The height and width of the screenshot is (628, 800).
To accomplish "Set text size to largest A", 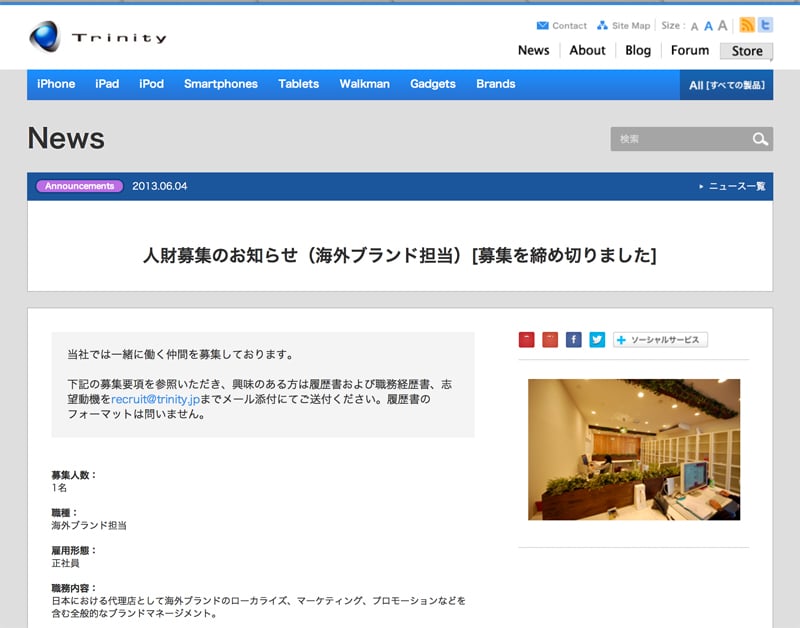I will 722,26.
